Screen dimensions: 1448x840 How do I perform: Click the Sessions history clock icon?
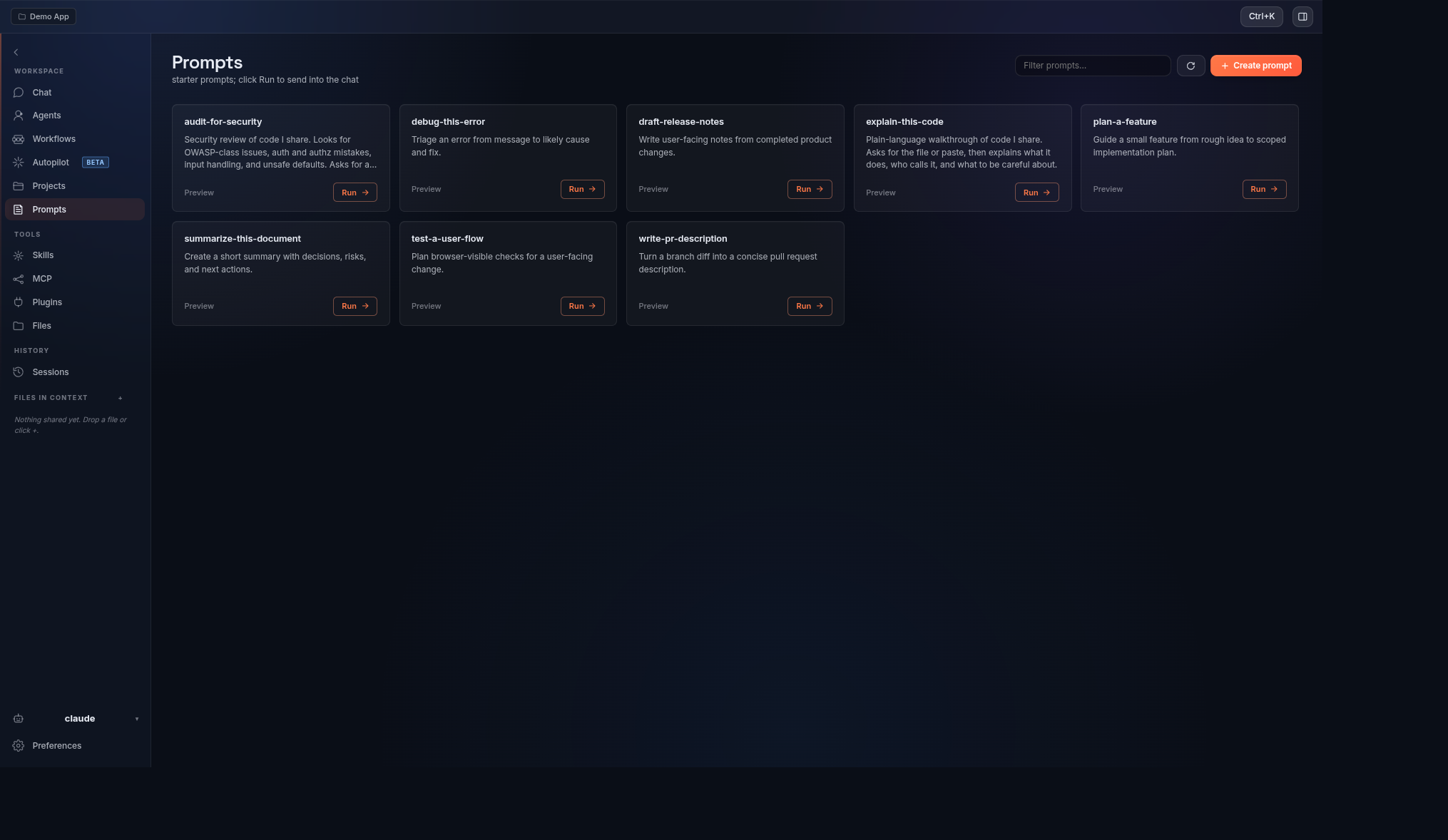pyautogui.click(x=19, y=372)
